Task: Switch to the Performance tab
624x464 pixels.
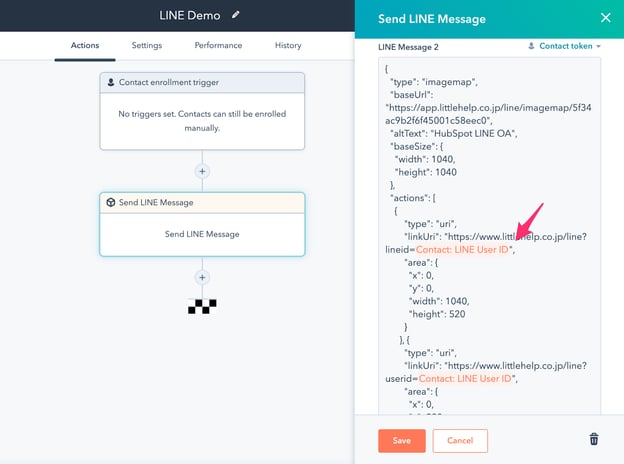Action: (x=218, y=46)
